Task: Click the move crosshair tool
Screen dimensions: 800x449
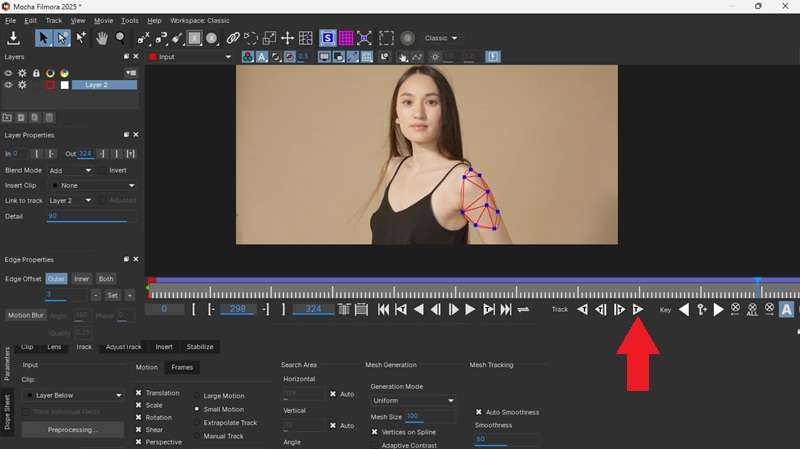Action: click(287, 38)
